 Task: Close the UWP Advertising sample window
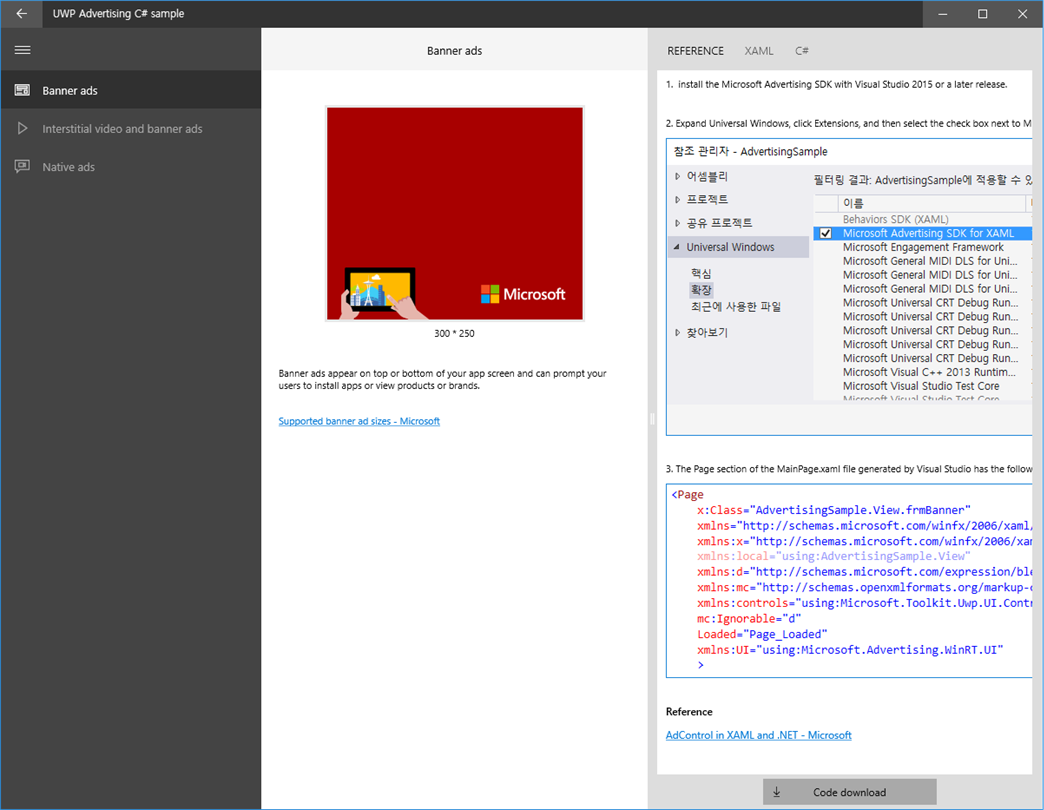coord(1023,13)
